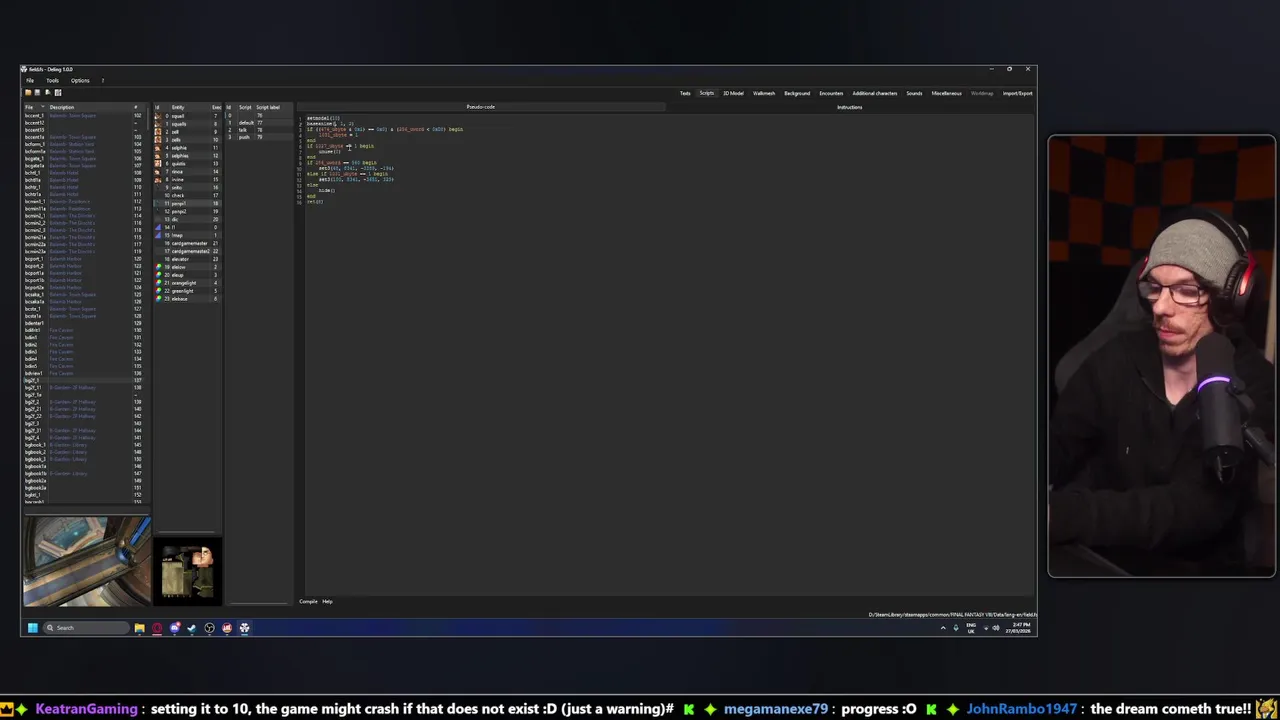The height and width of the screenshot is (720, 1280).
Task: Click the Entity column header
Action: point(190,107)
